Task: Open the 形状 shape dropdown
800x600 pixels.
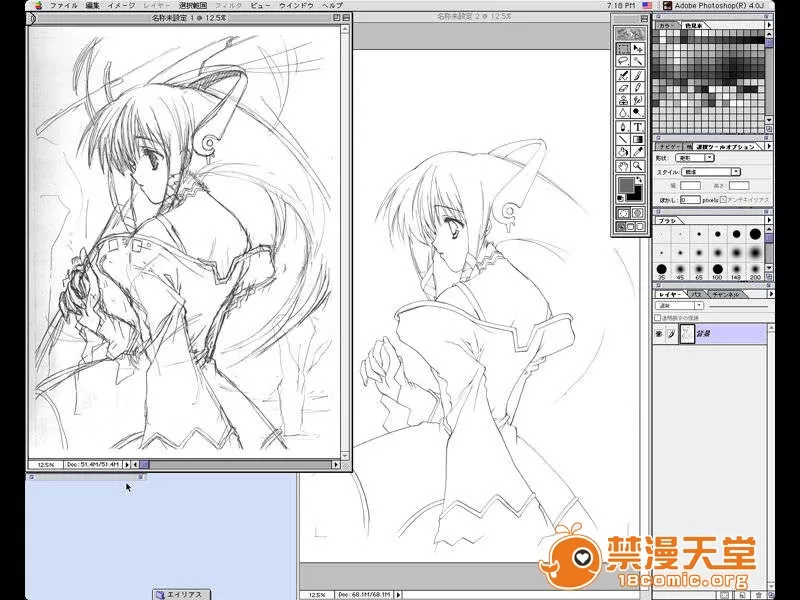Action: (x=695, y=158)
